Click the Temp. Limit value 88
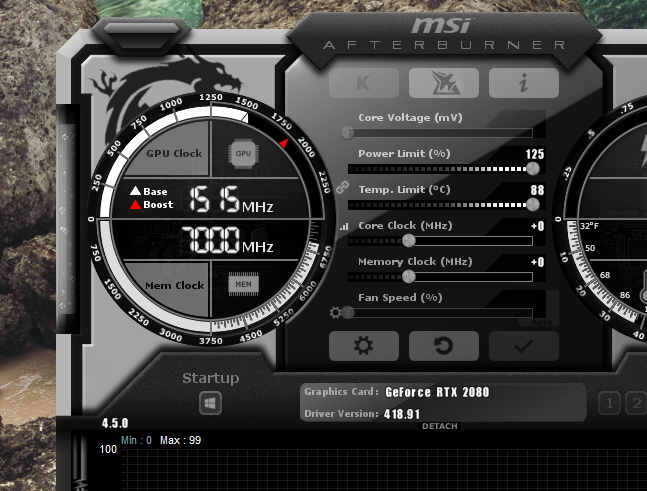The width and height of the screenshot is (647, 491). (537, 190)
